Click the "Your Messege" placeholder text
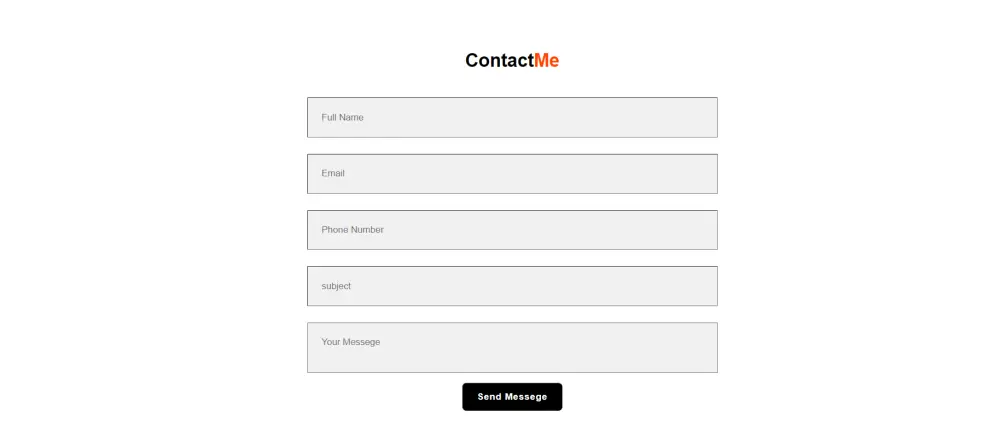 [x=351, y=342]
